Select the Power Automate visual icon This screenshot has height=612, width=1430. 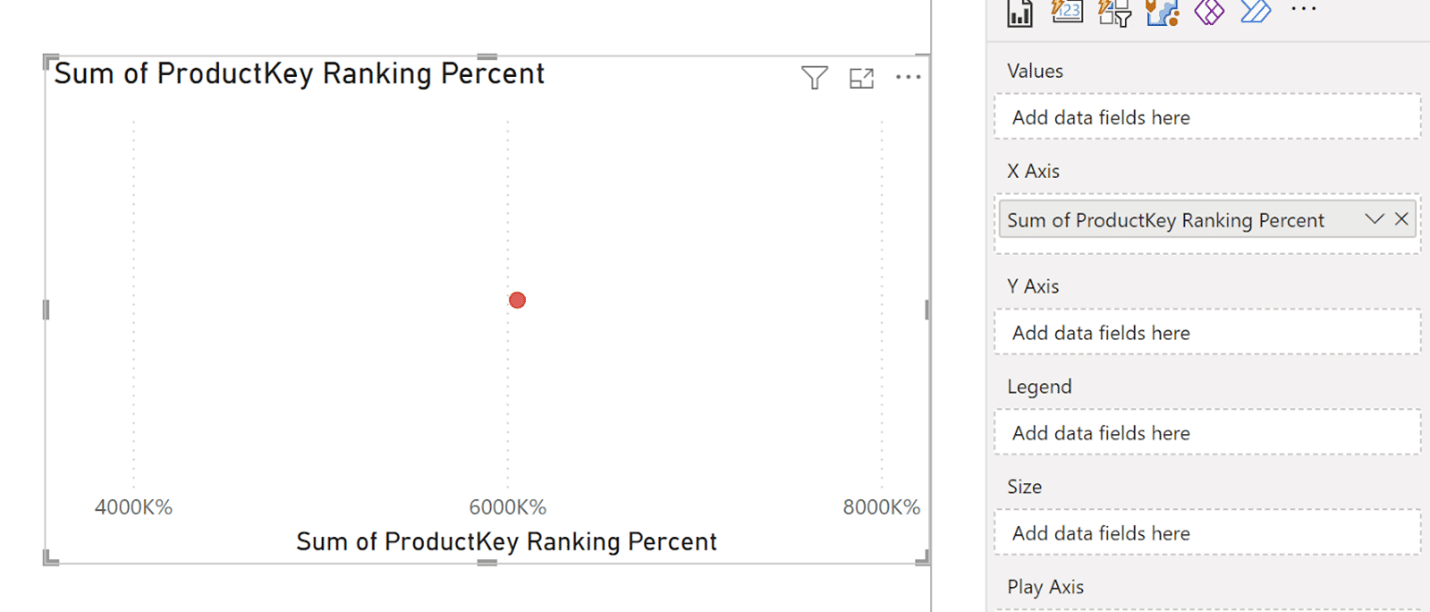[x=1255, y=12]
